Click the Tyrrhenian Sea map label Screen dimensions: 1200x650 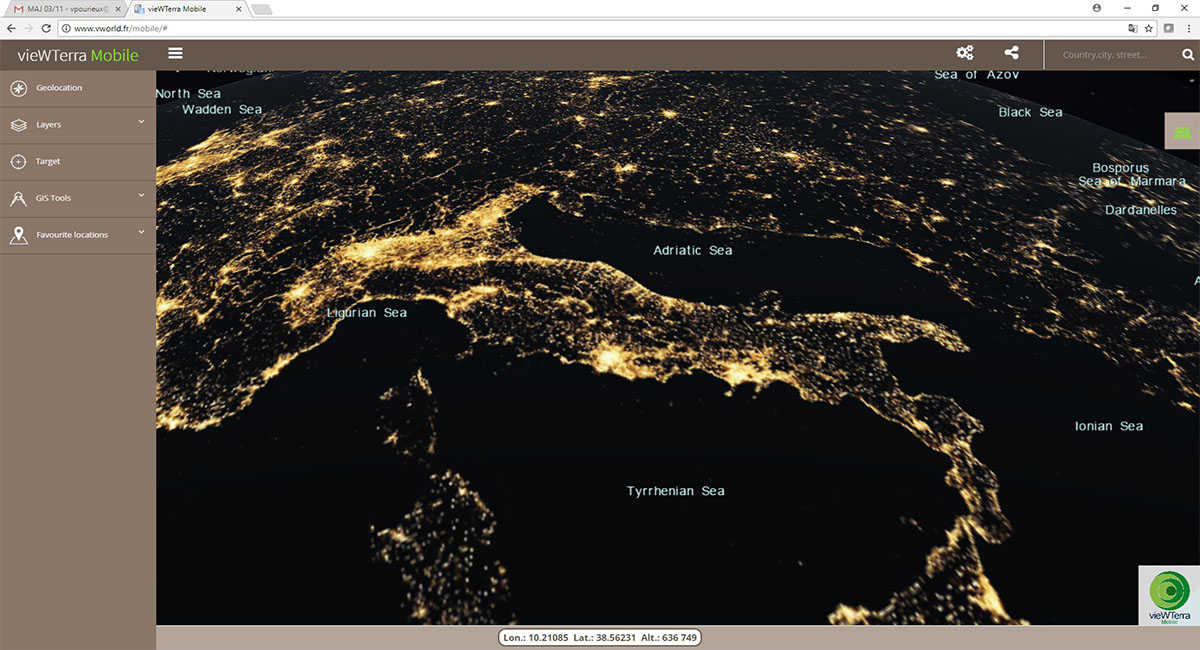point(676,491)
